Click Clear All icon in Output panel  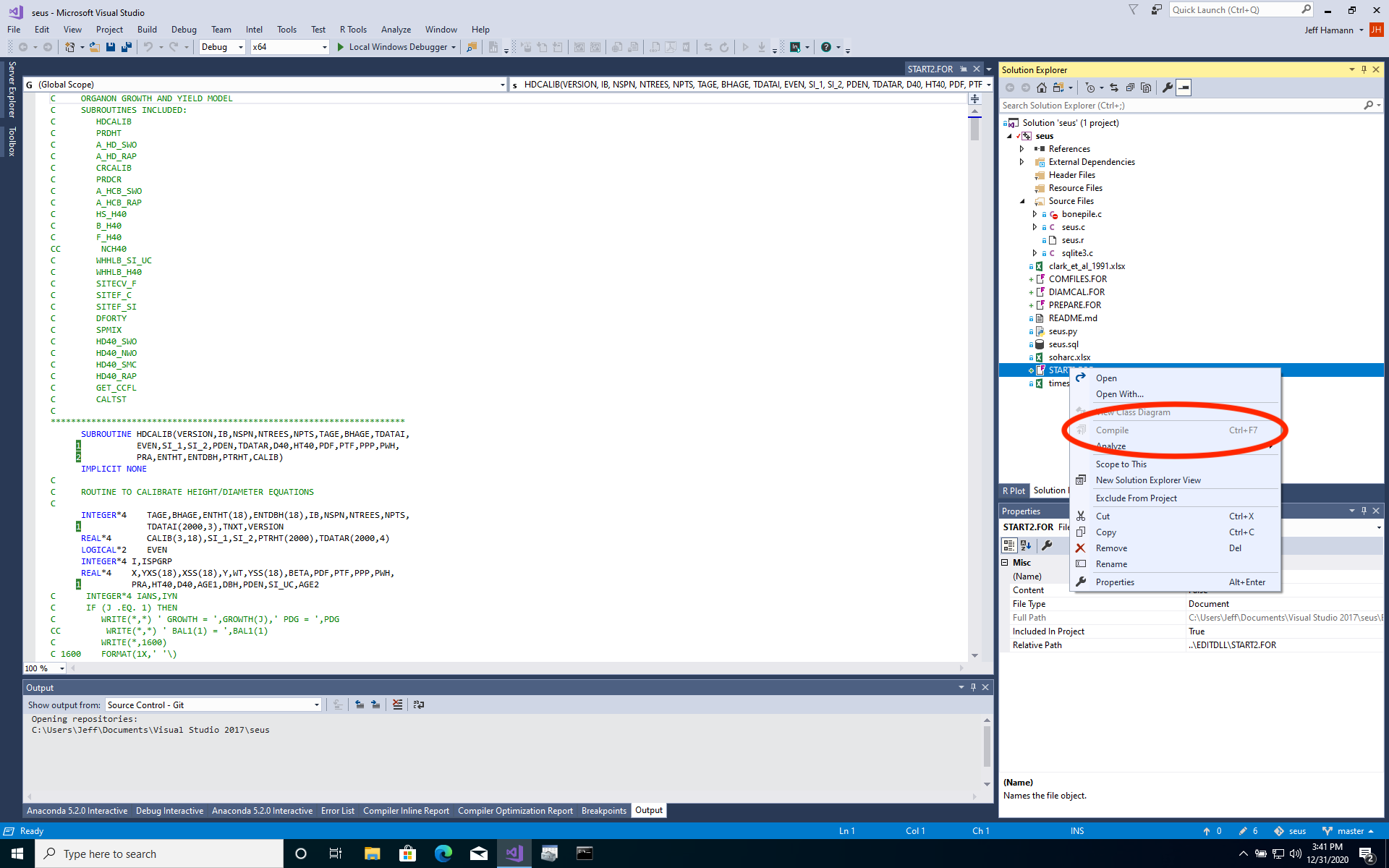(x=397, y=705)
